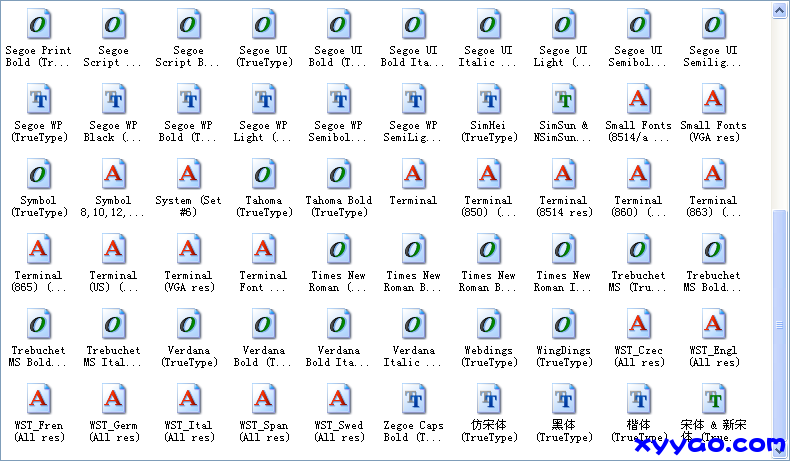Image resolution: width=790 pixels, height=461 pixels.
Task: Select the WST_Czec (All res) font icon
Action: [639, 324]
